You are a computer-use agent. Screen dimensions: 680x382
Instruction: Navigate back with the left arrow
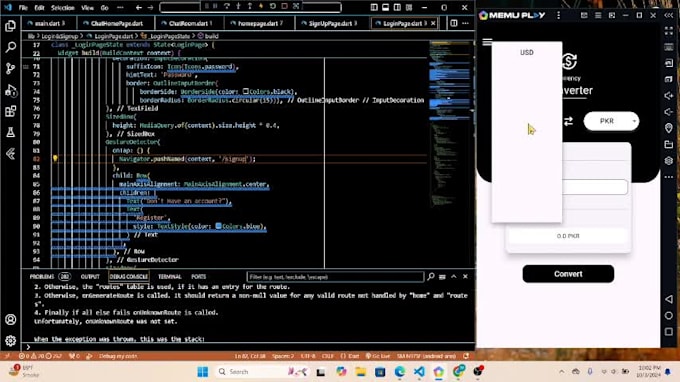[x=139, y=7]
